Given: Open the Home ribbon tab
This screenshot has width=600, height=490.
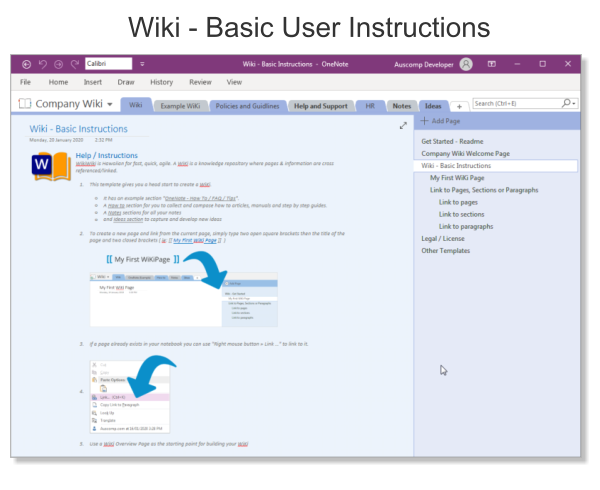Looking at the screenshot, I should (x=58, y=82).
